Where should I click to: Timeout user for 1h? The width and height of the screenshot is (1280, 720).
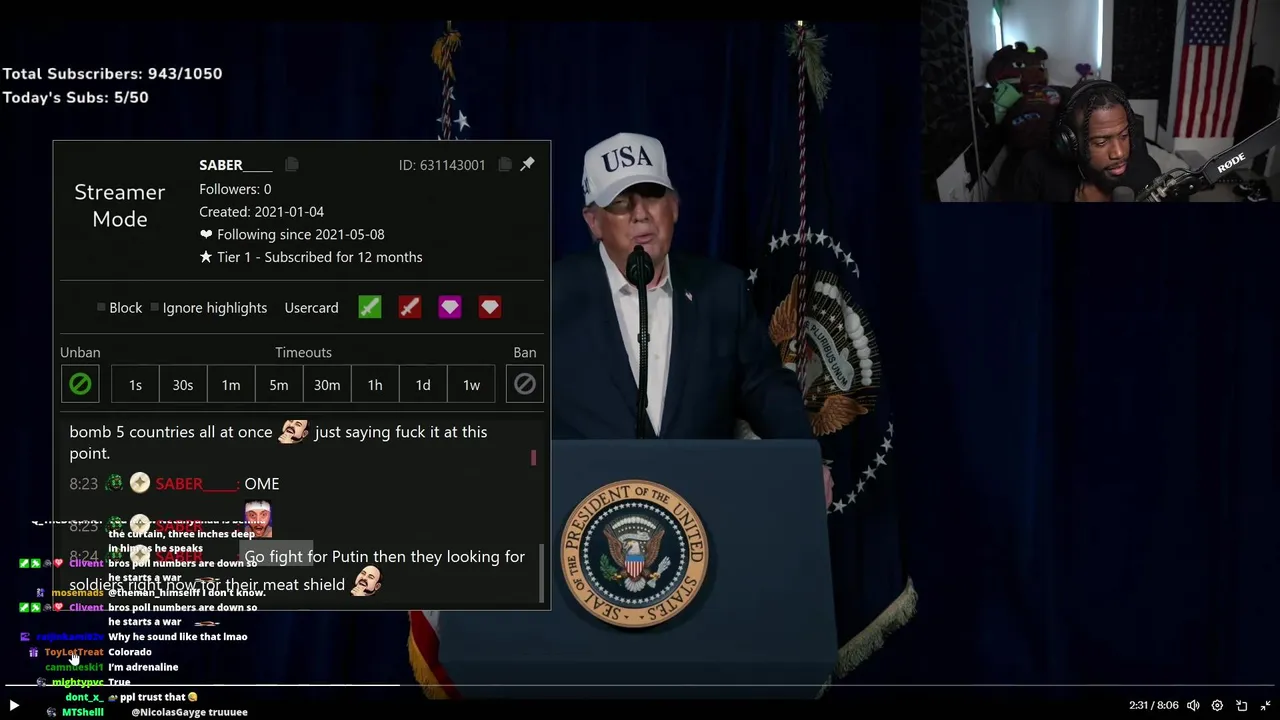[375, 384]
